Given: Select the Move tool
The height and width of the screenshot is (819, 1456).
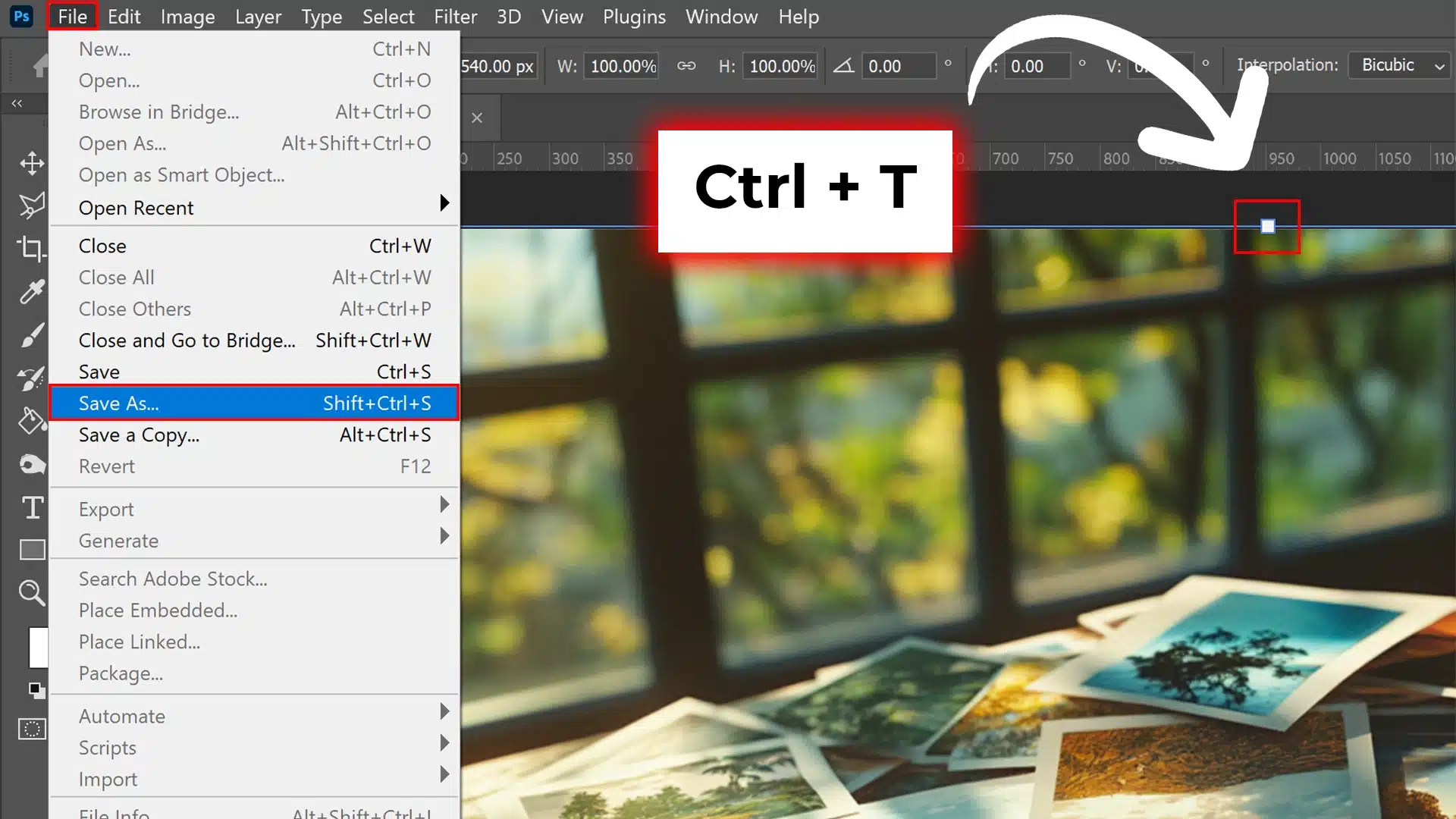Looking at the screenshot, I should (32, 163).
